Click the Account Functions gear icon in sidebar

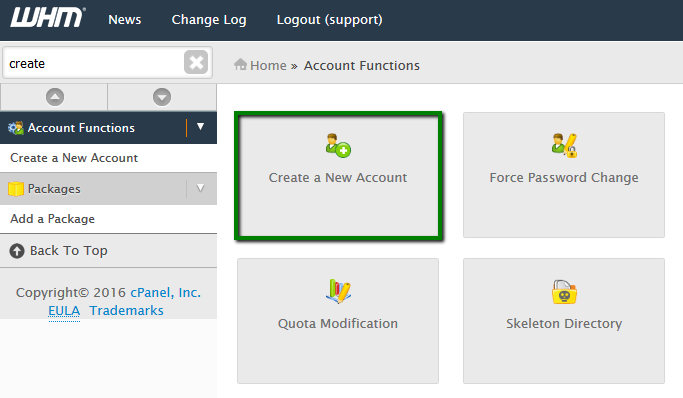tap(16, 128)
